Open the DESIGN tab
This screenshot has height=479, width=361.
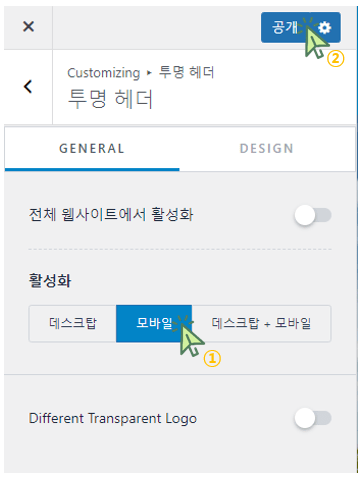[267, 149]
